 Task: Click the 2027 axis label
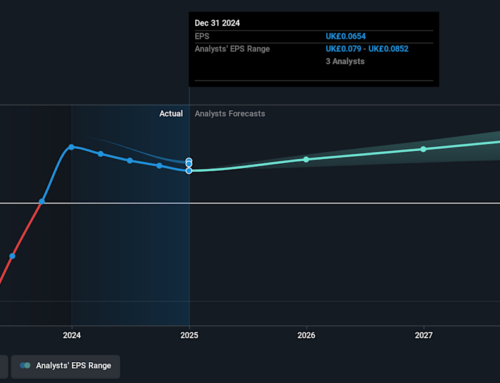pyautogui.click(x=424, y=335)
